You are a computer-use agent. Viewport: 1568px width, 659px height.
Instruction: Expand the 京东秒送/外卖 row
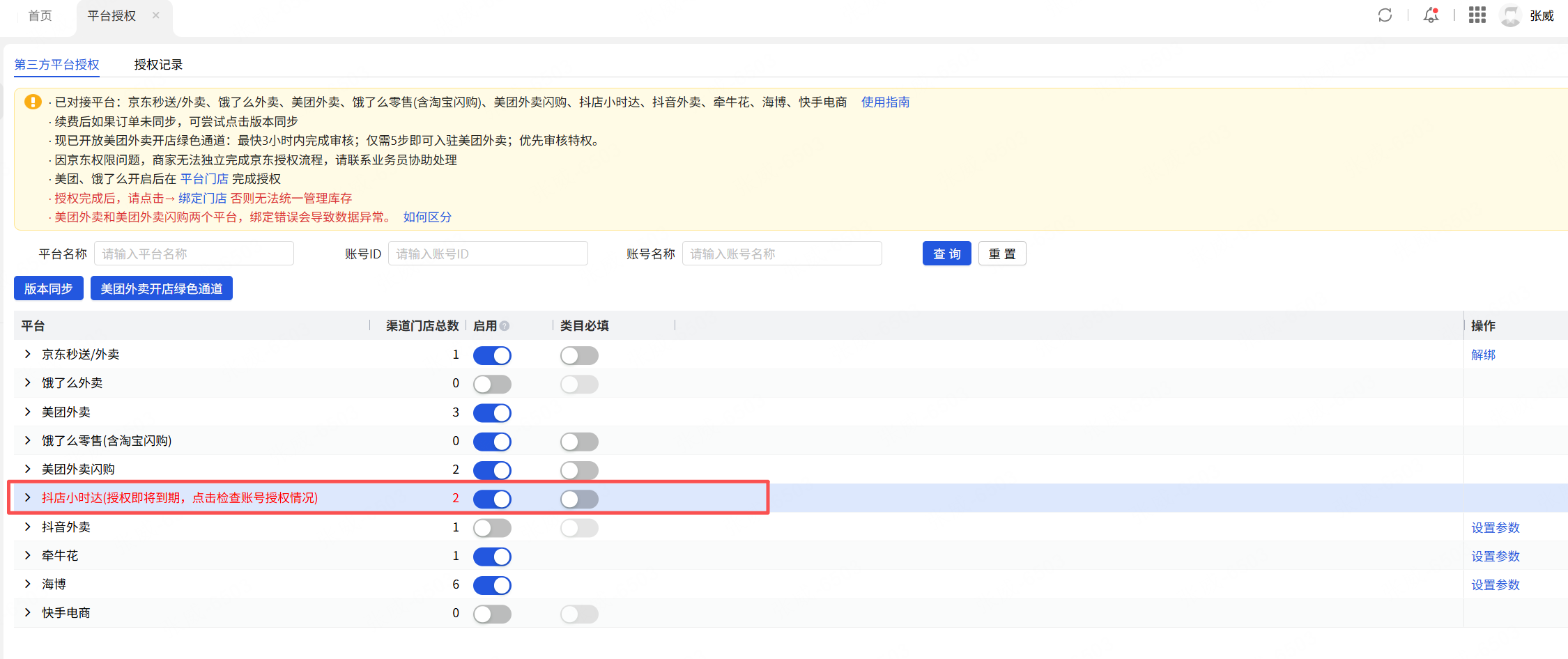click(x=28, y=355)
